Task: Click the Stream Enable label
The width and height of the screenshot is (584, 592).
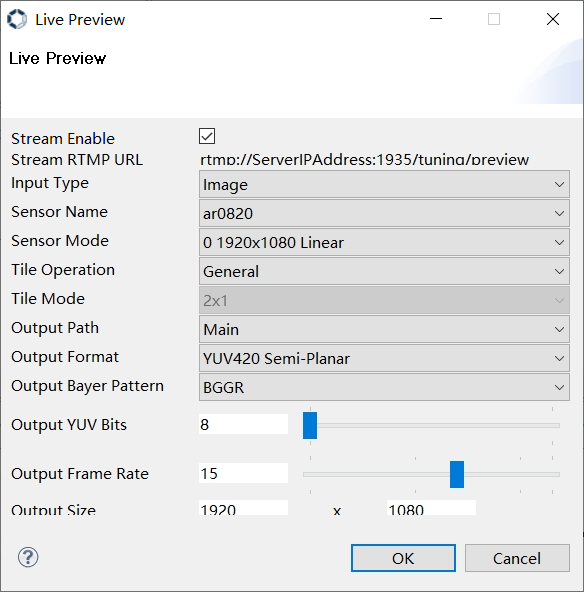Action: click(x=63, y=139)
